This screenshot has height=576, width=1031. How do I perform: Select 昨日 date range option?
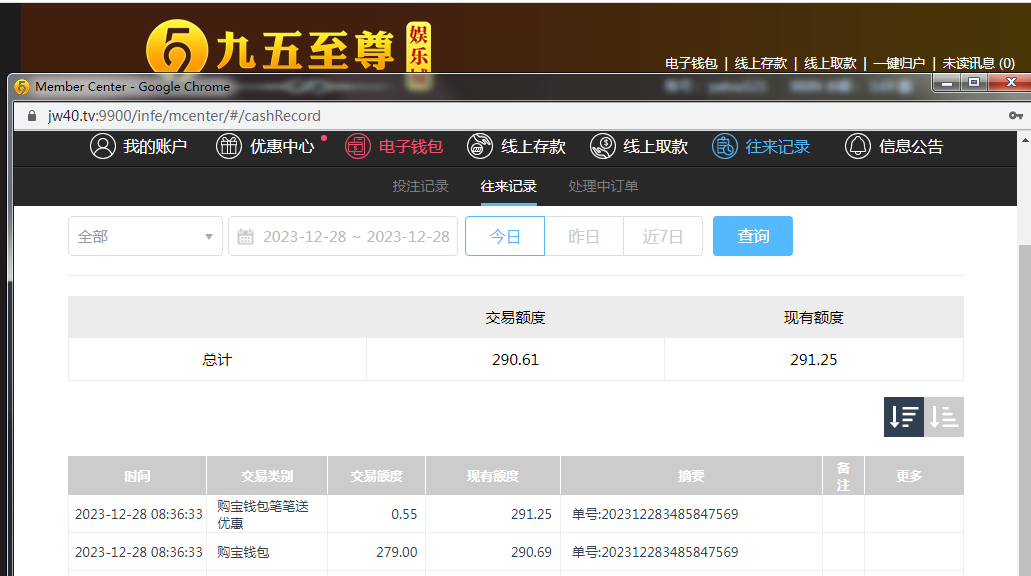[x=584, y=237]
